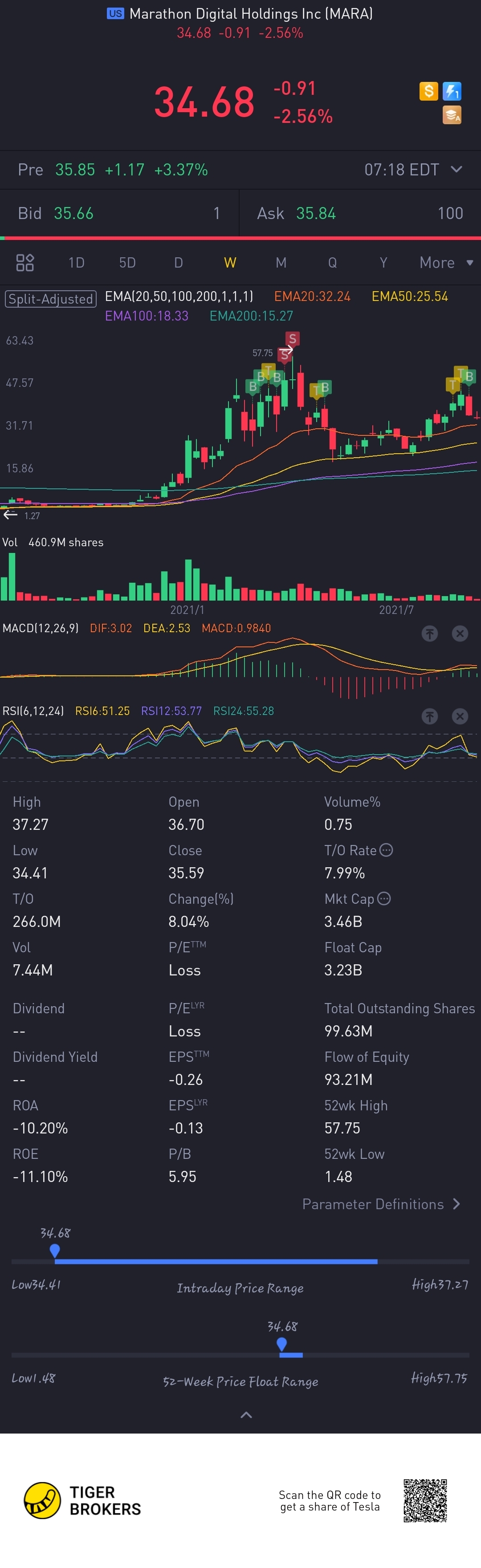
Task: Tap the P/B value 5.95
Action: (183, 1177)
